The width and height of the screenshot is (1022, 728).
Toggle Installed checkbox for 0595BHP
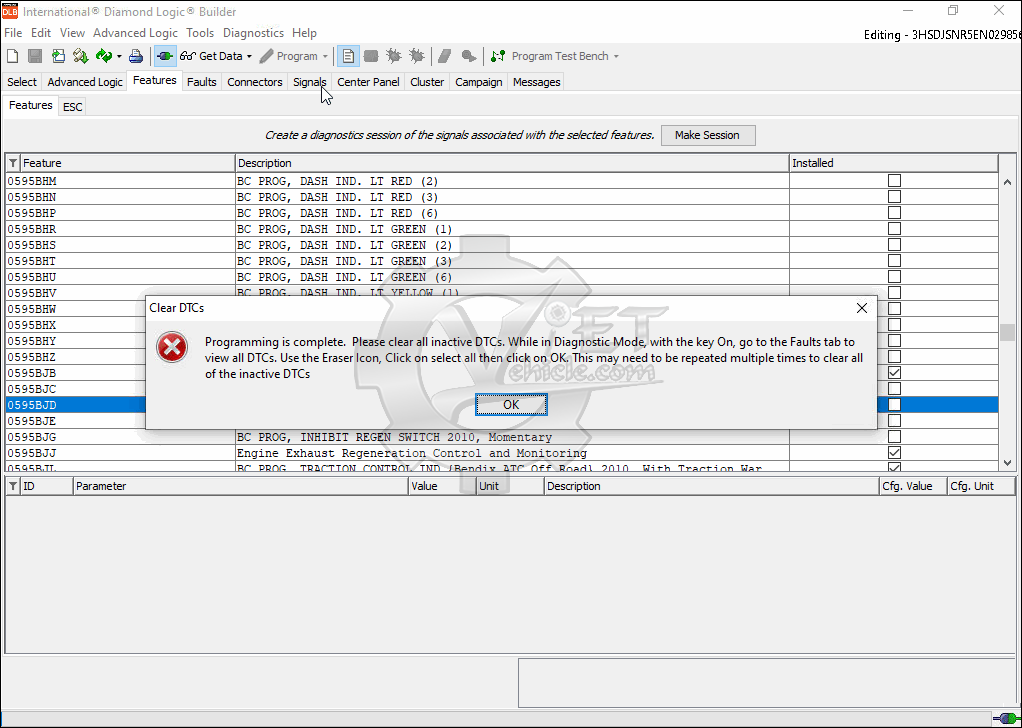[x=894, y=213]
